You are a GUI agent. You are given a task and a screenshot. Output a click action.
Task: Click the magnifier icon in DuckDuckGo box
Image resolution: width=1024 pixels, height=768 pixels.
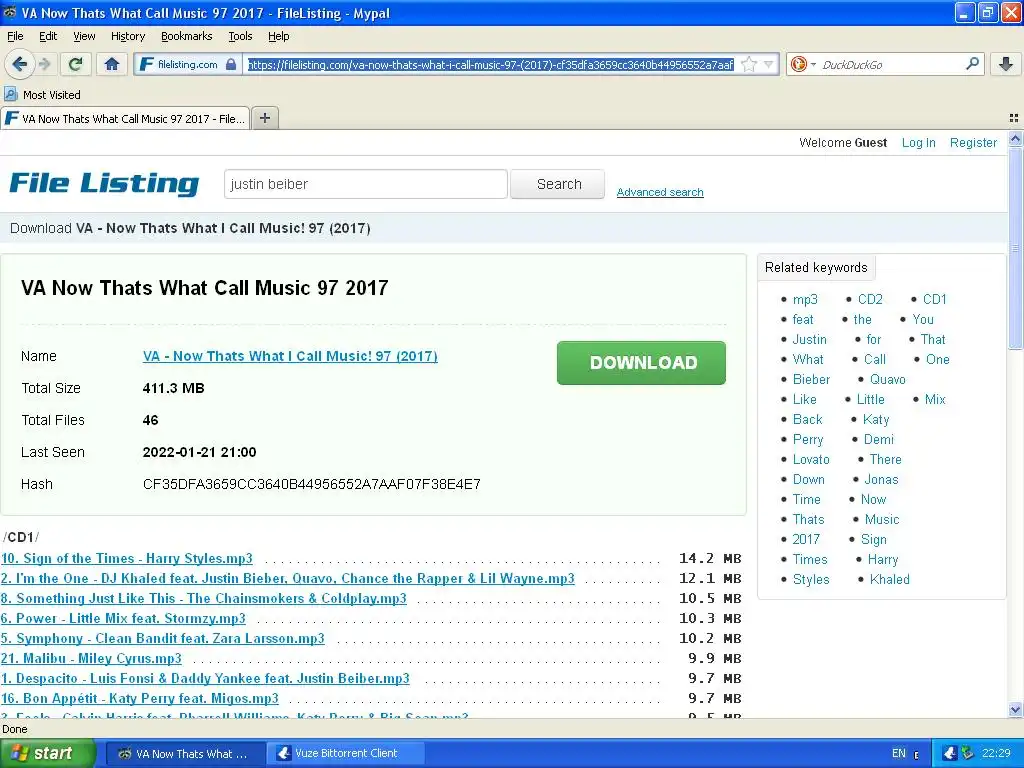972,64
